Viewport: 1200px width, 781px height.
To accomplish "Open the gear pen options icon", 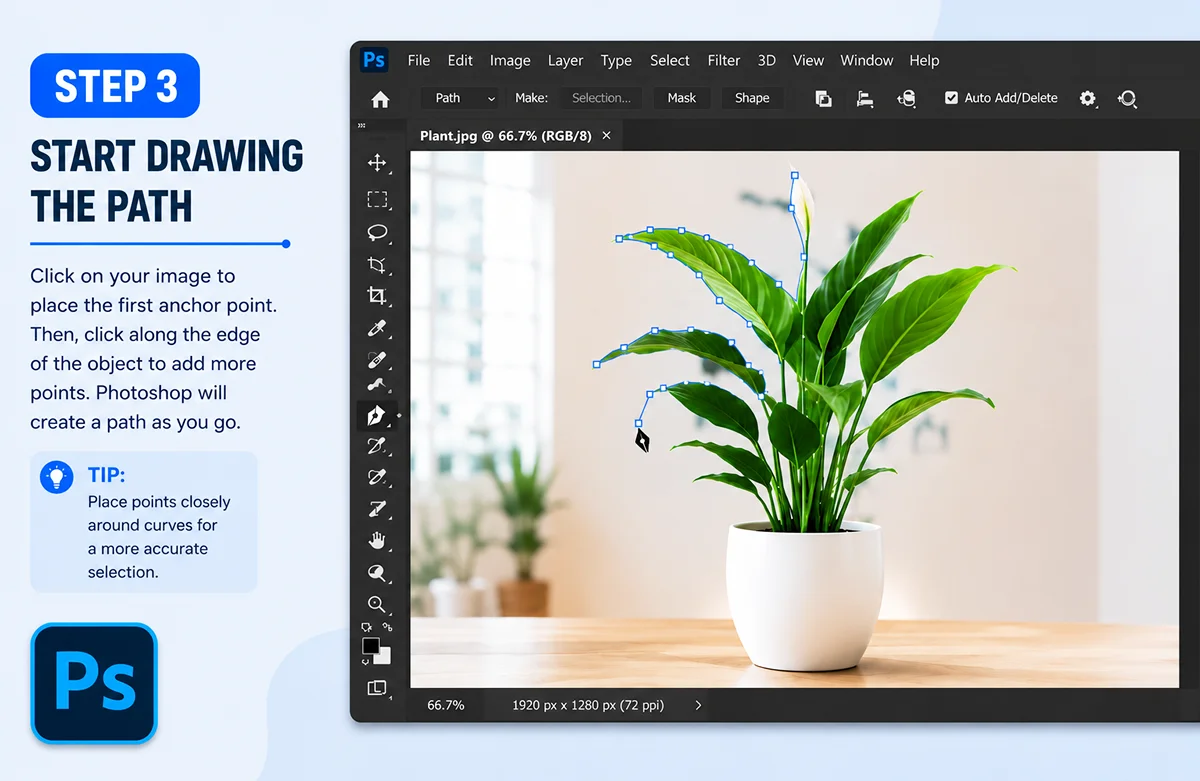I will (1087, 98).
